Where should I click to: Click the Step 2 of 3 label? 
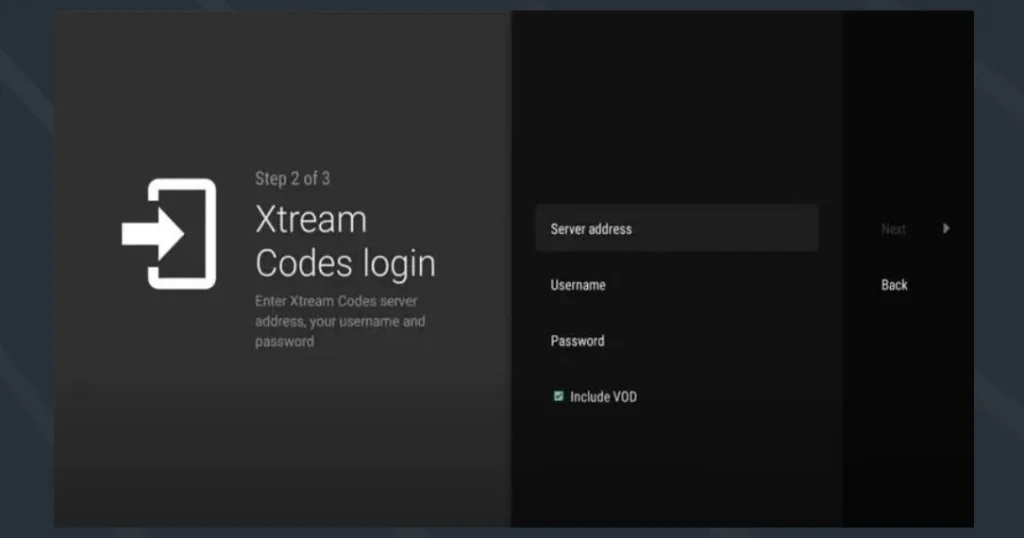point(293,178)
